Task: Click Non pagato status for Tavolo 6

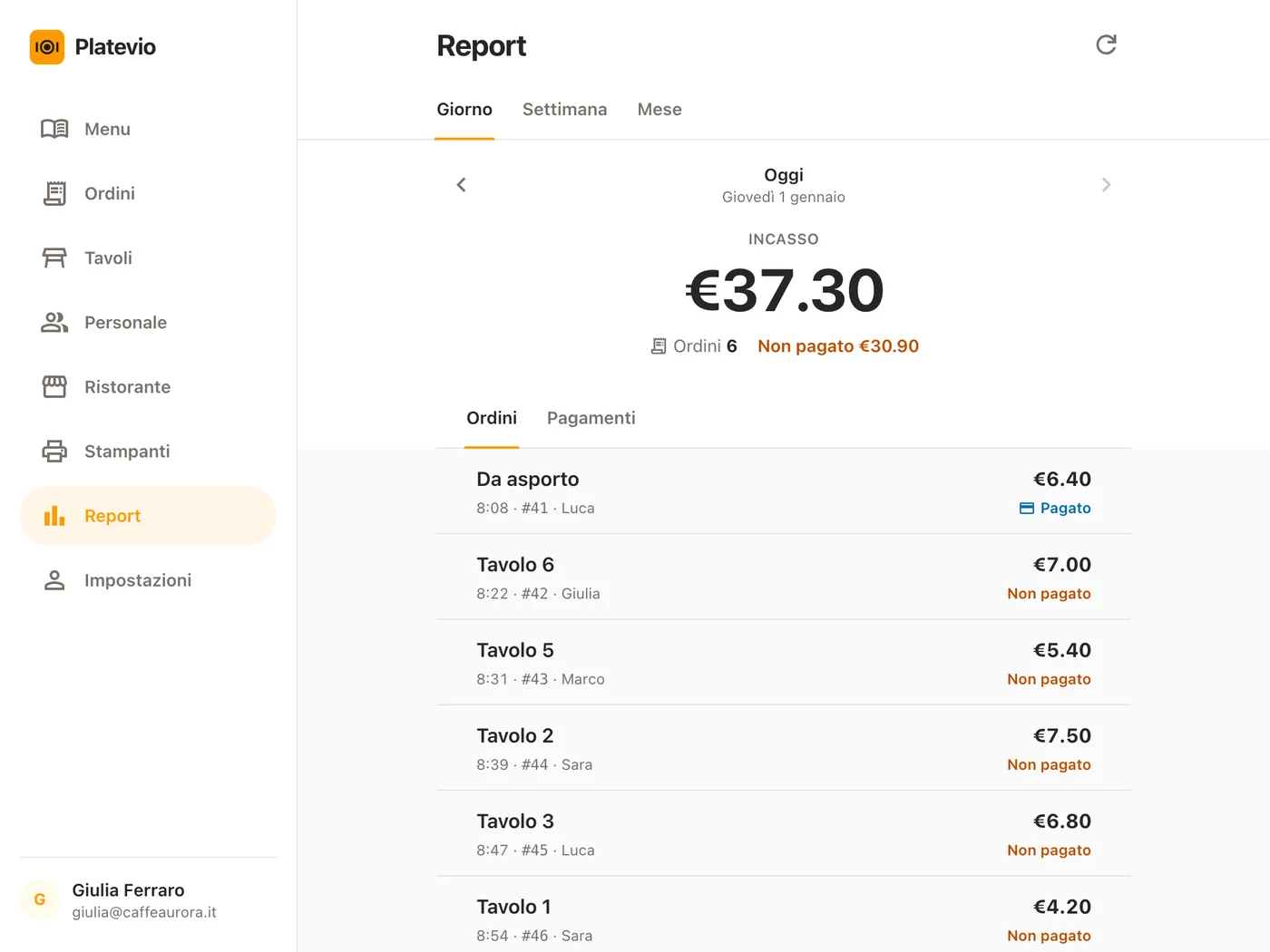Action: click(1049, 594)
